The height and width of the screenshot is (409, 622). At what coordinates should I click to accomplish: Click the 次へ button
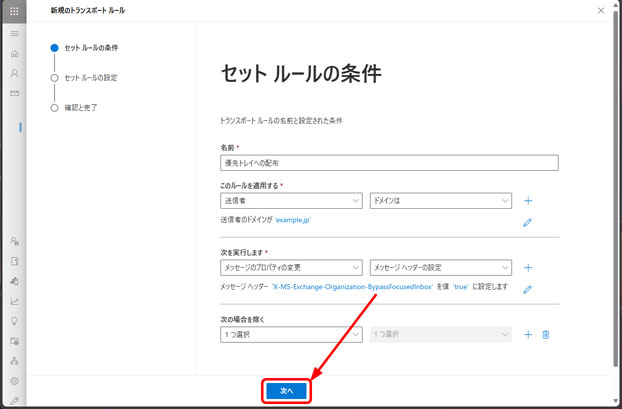tap(286, 391)
